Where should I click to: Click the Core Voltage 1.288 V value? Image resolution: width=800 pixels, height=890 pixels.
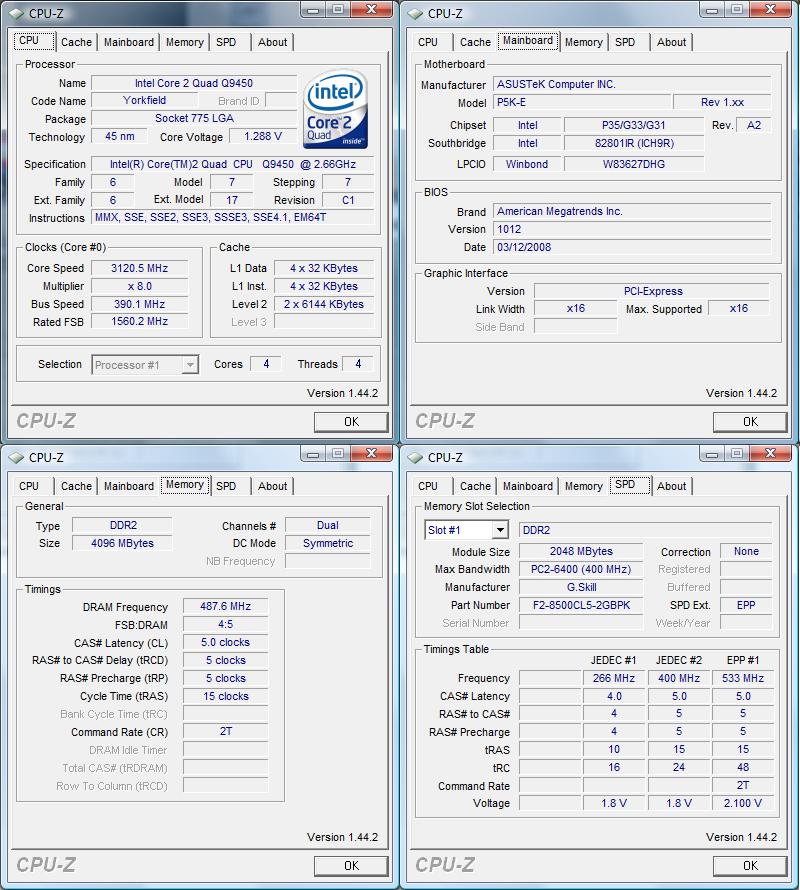point(263,136)
